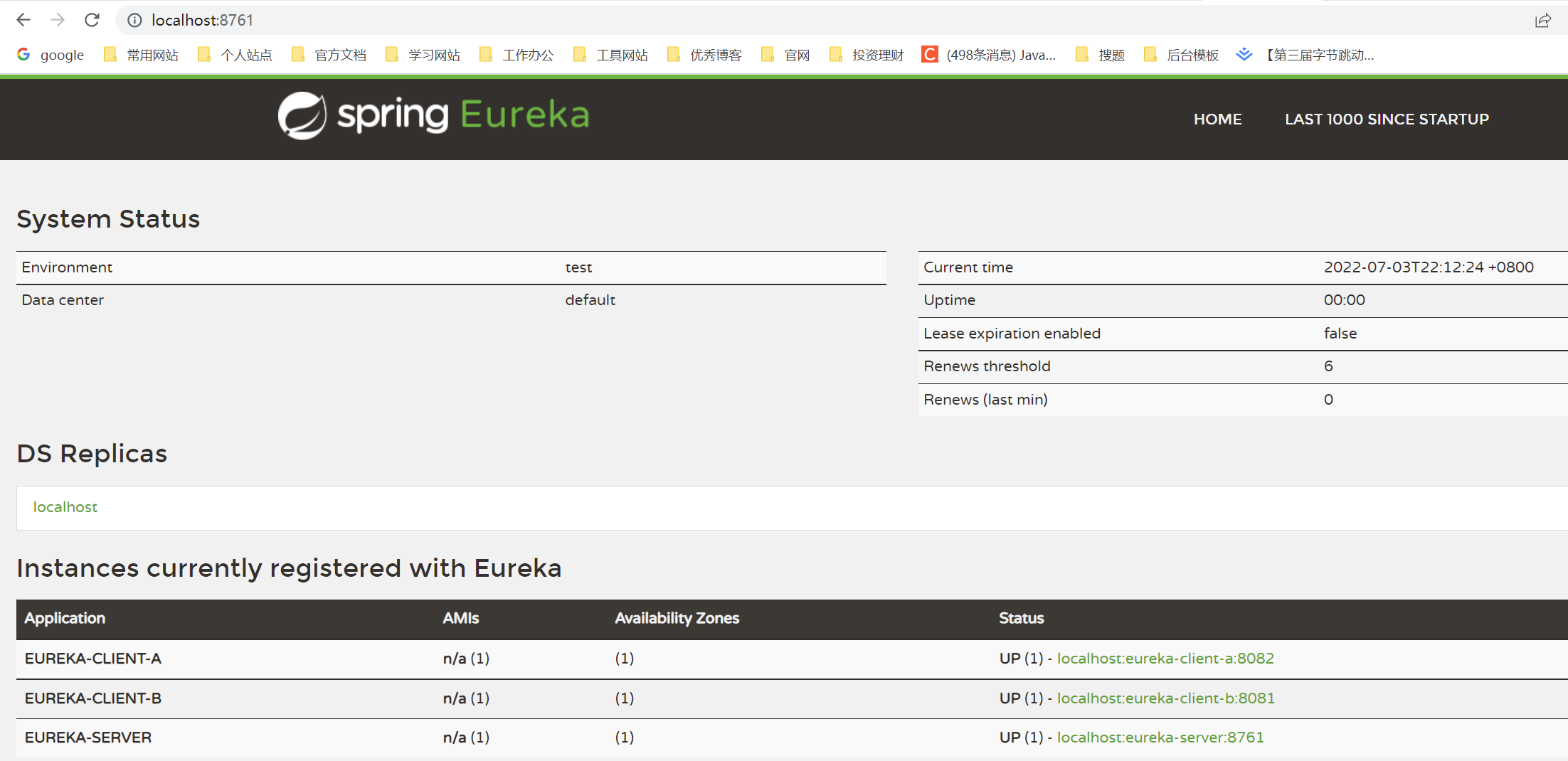Select the Environment value test
Viewport: 1568px width, 761px height.
click(x=578, y=267)
